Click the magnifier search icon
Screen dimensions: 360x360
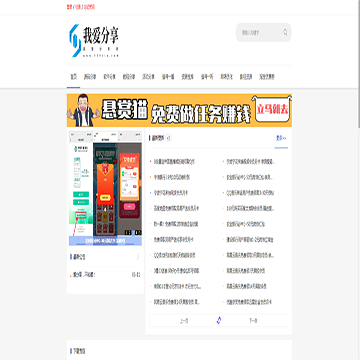285,32
